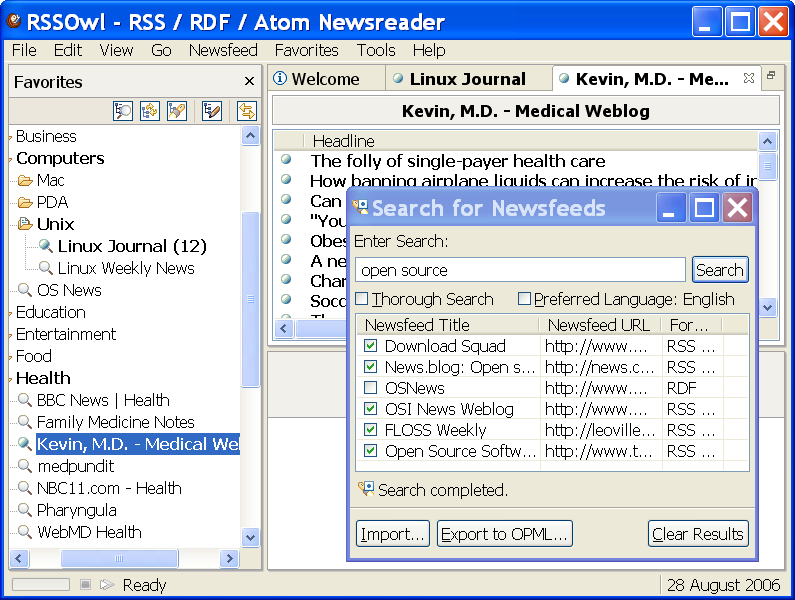The image size is (795, 600).
Task: Expand the Business category
Action: pos(11,137)
